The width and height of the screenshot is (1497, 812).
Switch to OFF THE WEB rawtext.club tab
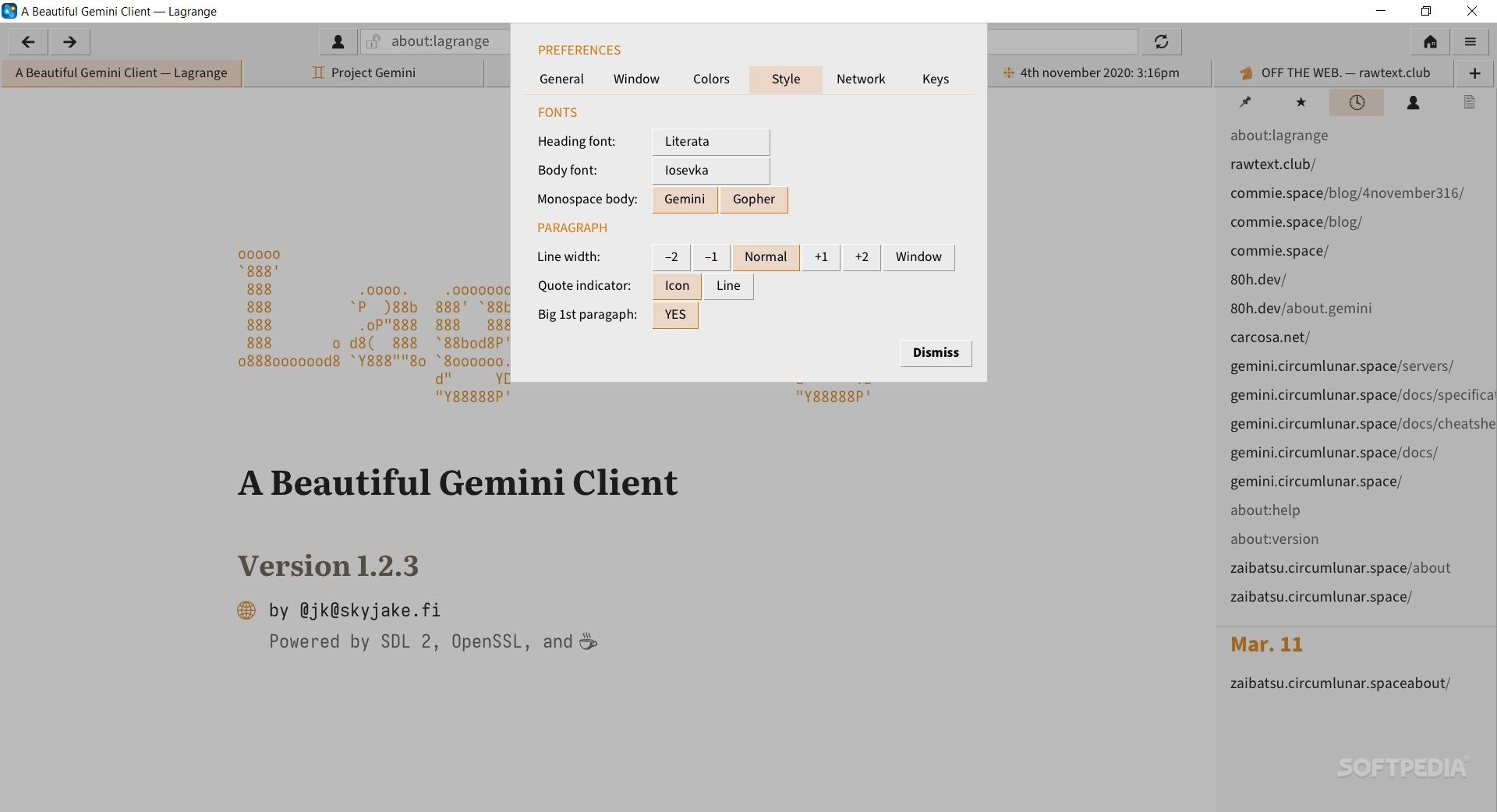pos(1334,73)
